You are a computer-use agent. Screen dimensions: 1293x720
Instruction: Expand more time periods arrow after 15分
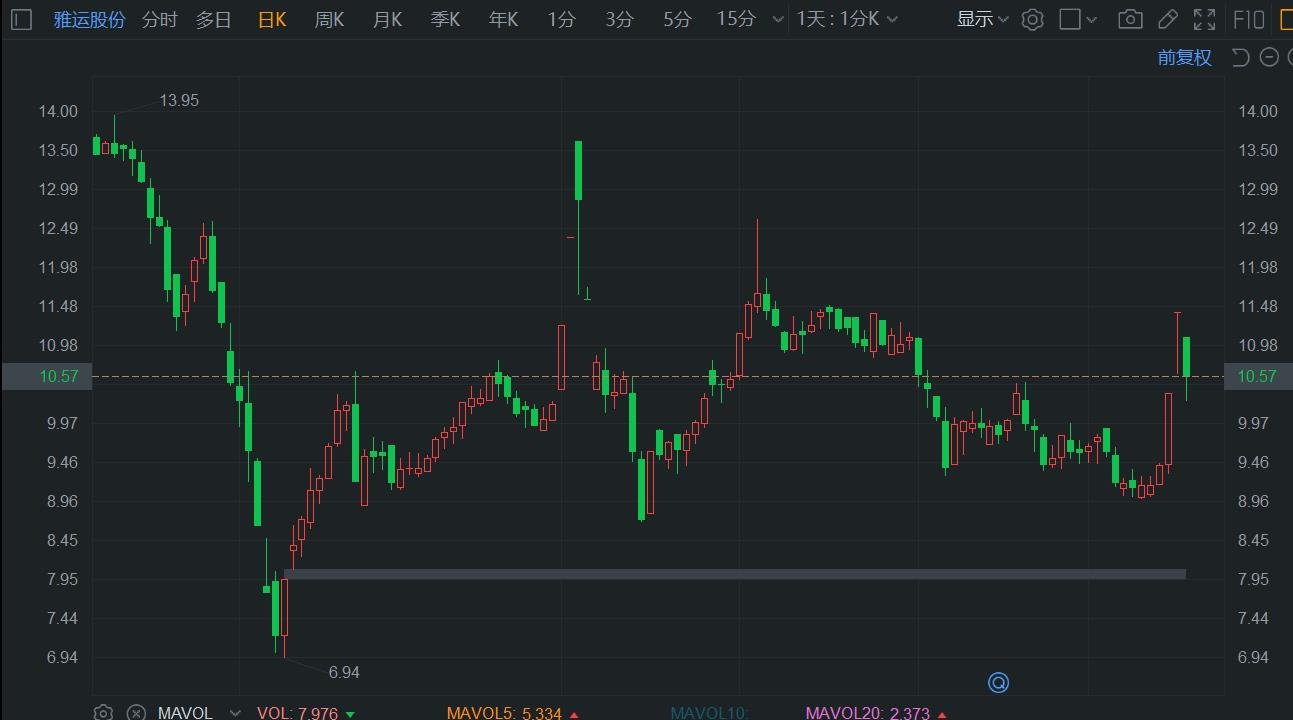(x=777, y=19)
